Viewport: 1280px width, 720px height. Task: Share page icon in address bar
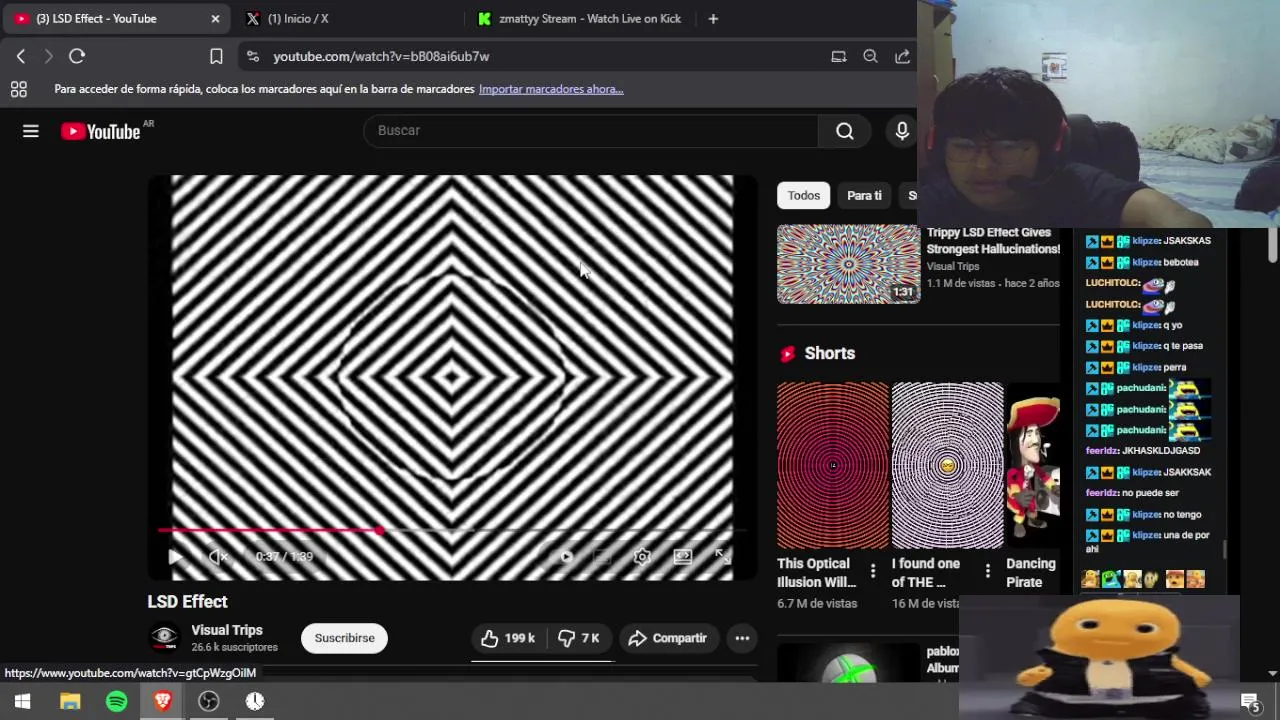pos(902,57)
